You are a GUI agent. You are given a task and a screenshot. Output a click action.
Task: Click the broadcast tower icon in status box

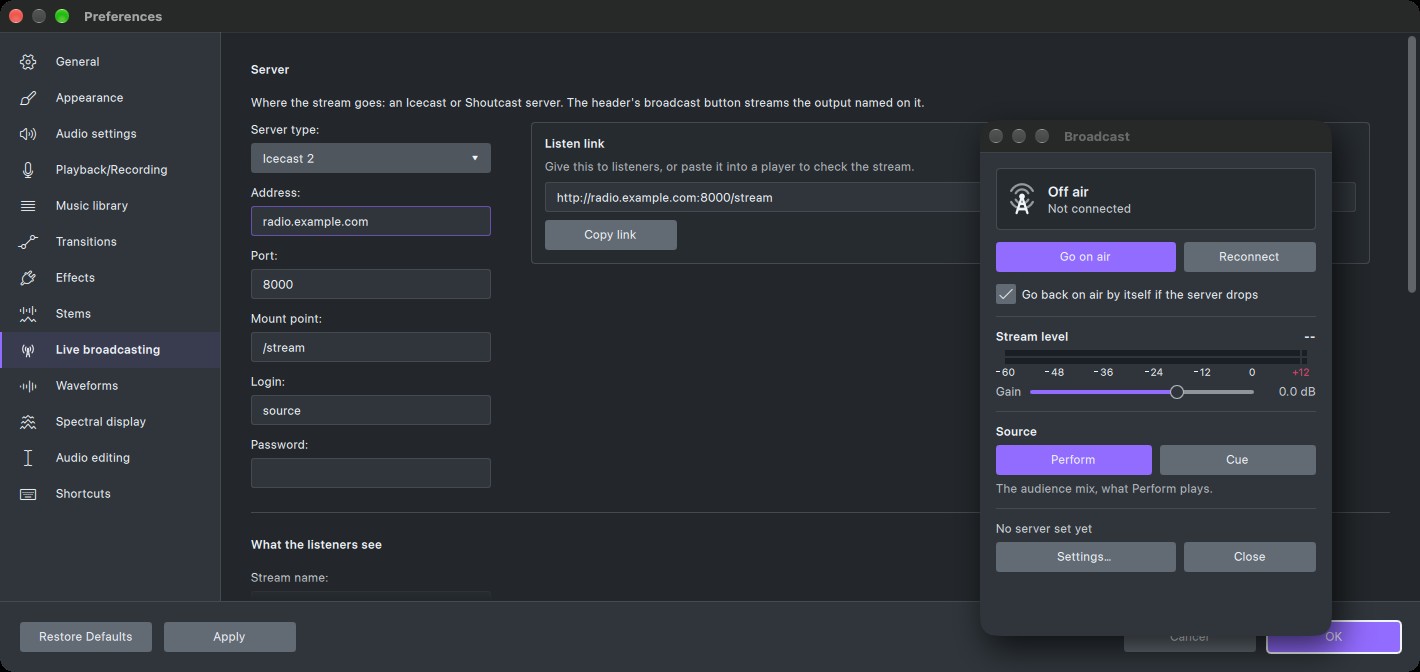coord(1022,199)
